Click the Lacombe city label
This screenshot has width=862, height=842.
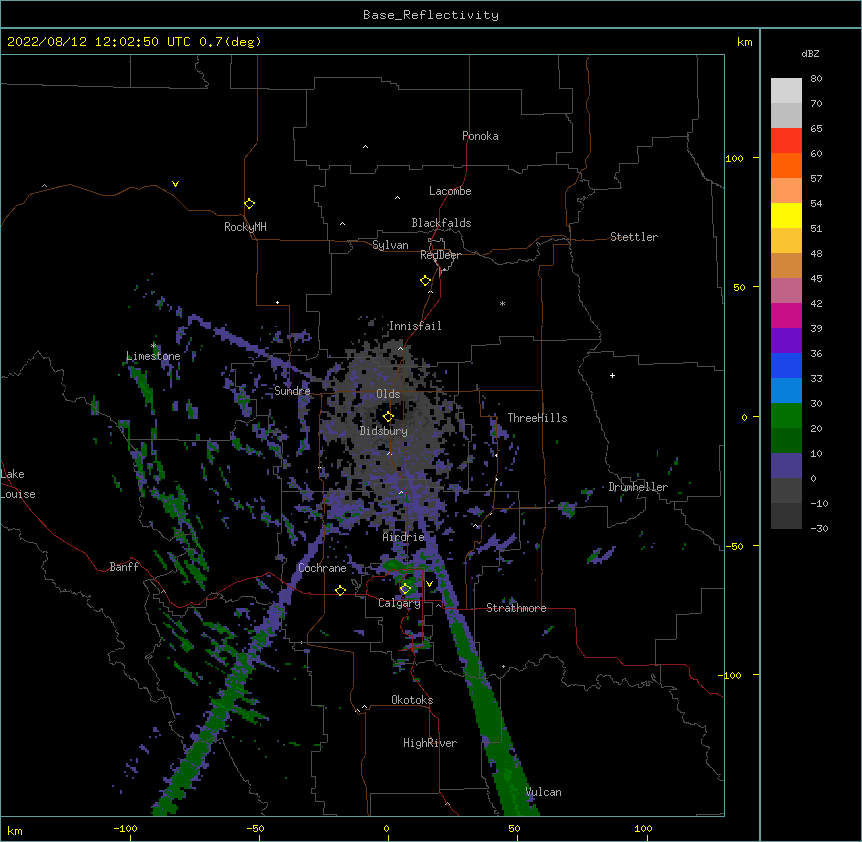(x=450, y=191)
